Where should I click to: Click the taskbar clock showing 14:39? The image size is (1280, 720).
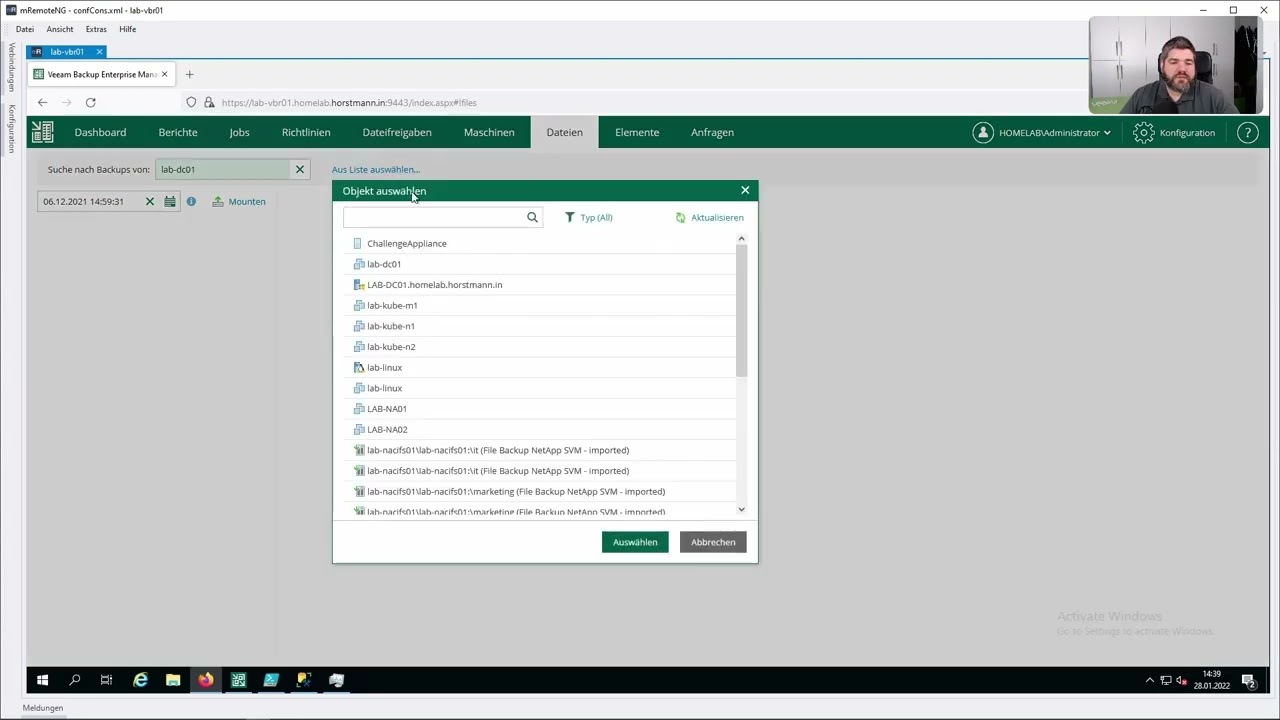(x=1210, y=680)
